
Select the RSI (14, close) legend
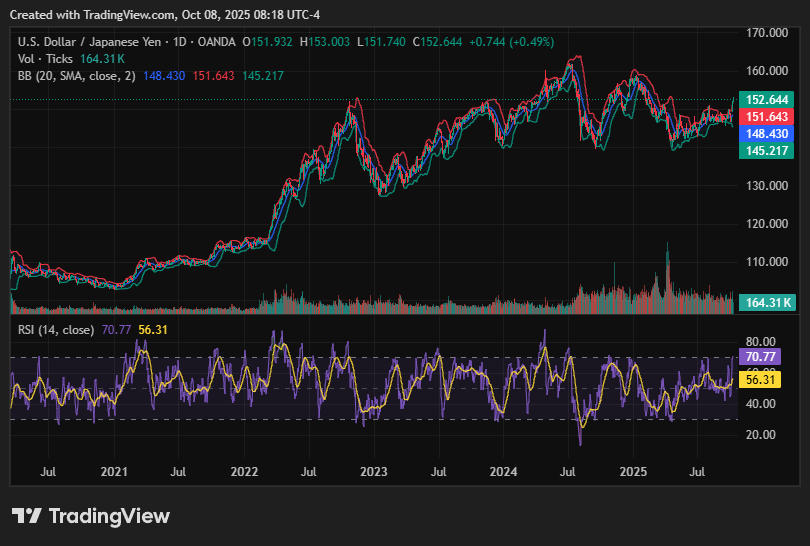coord(56,330)
